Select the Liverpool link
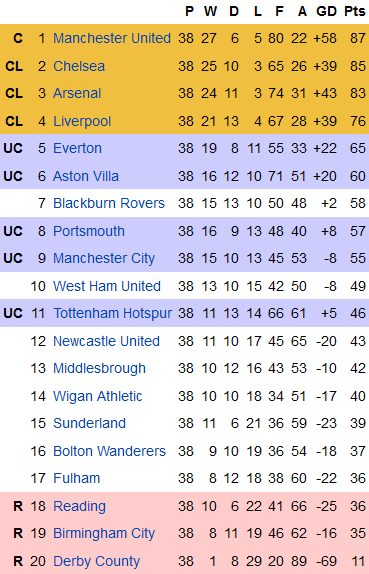The image size is (369, 574). pos(82,121)
